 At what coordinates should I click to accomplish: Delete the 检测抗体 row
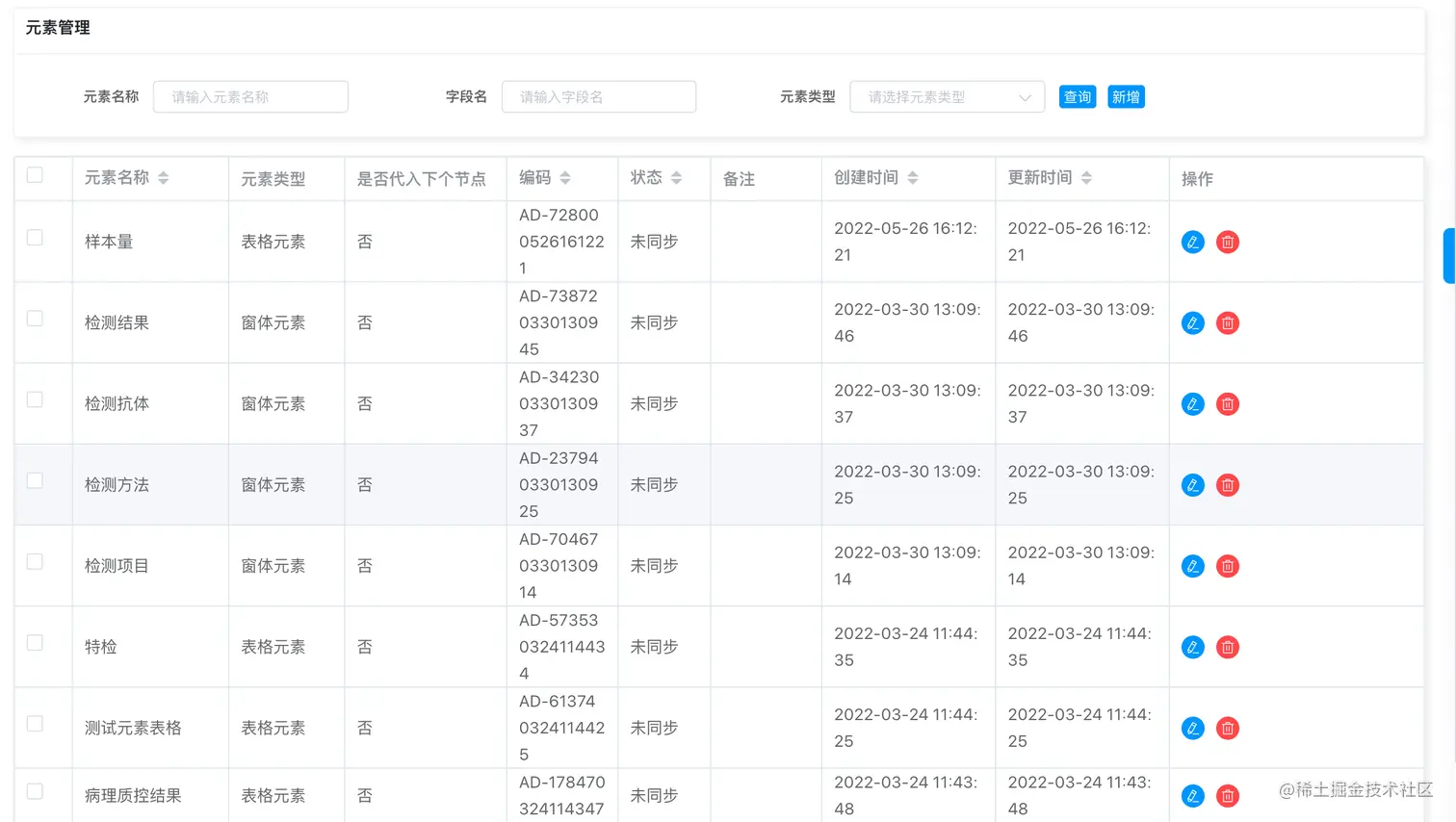coord(1227,403)
